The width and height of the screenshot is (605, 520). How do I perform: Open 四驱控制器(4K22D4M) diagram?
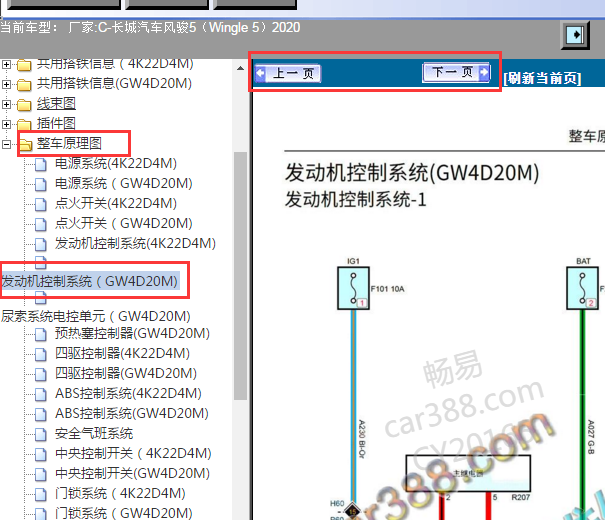point(122,353)
